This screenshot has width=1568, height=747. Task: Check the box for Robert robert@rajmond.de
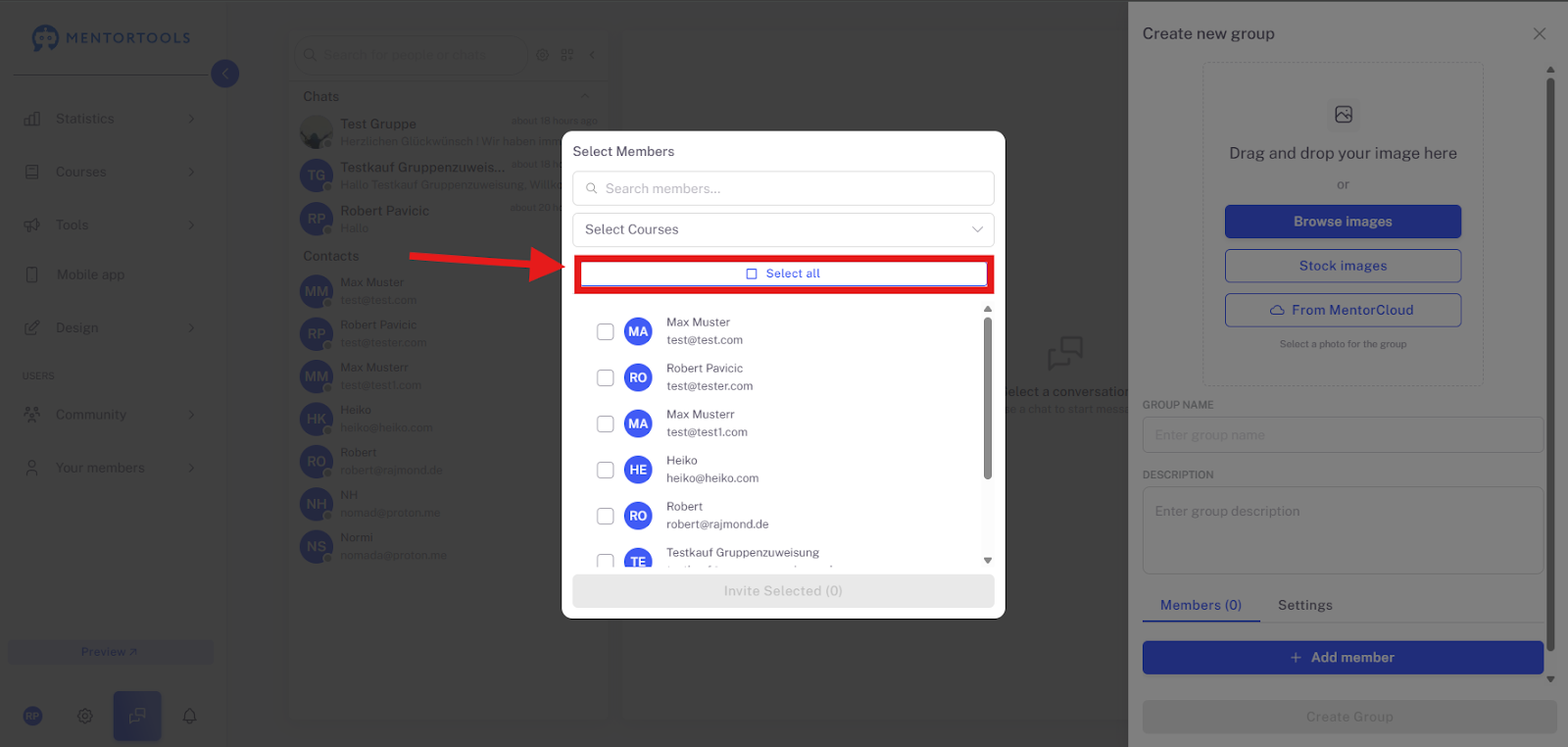click(606, 516)
